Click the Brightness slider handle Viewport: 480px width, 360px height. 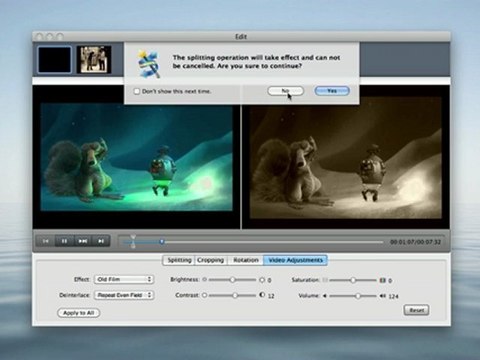[233, 280]
